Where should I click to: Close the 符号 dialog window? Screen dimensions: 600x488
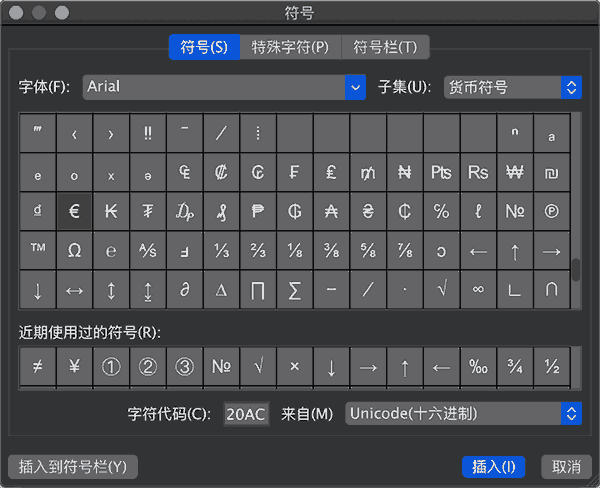[x=16, y=13]
